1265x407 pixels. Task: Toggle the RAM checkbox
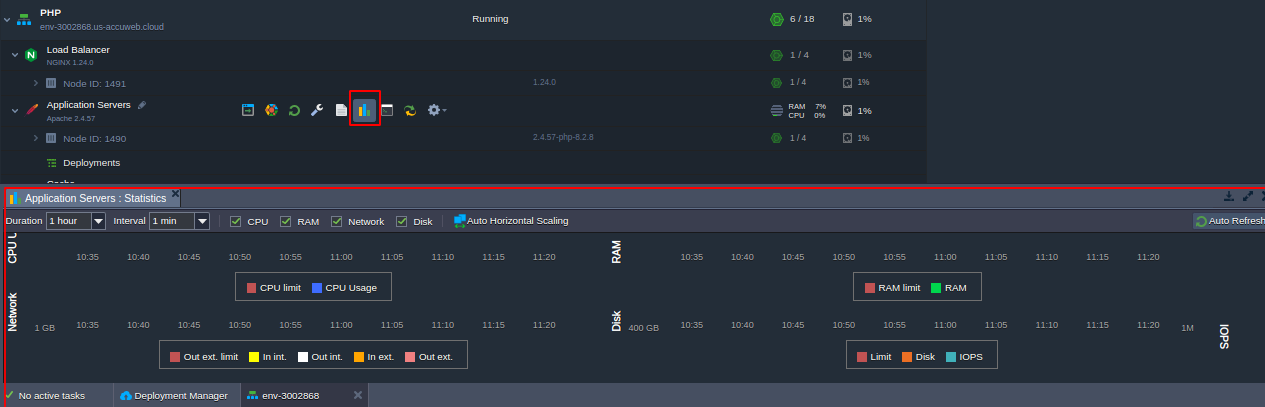(x=286, y=221)
